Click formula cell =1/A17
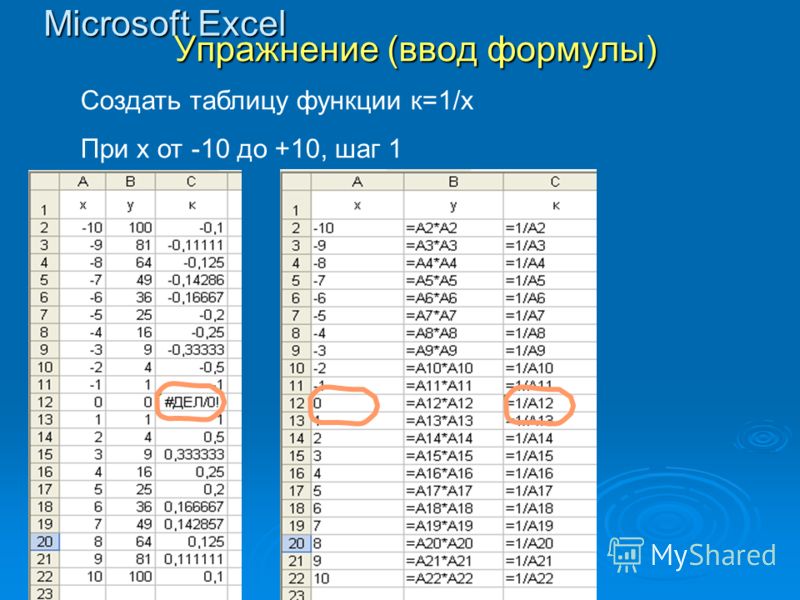 point(549,491)
